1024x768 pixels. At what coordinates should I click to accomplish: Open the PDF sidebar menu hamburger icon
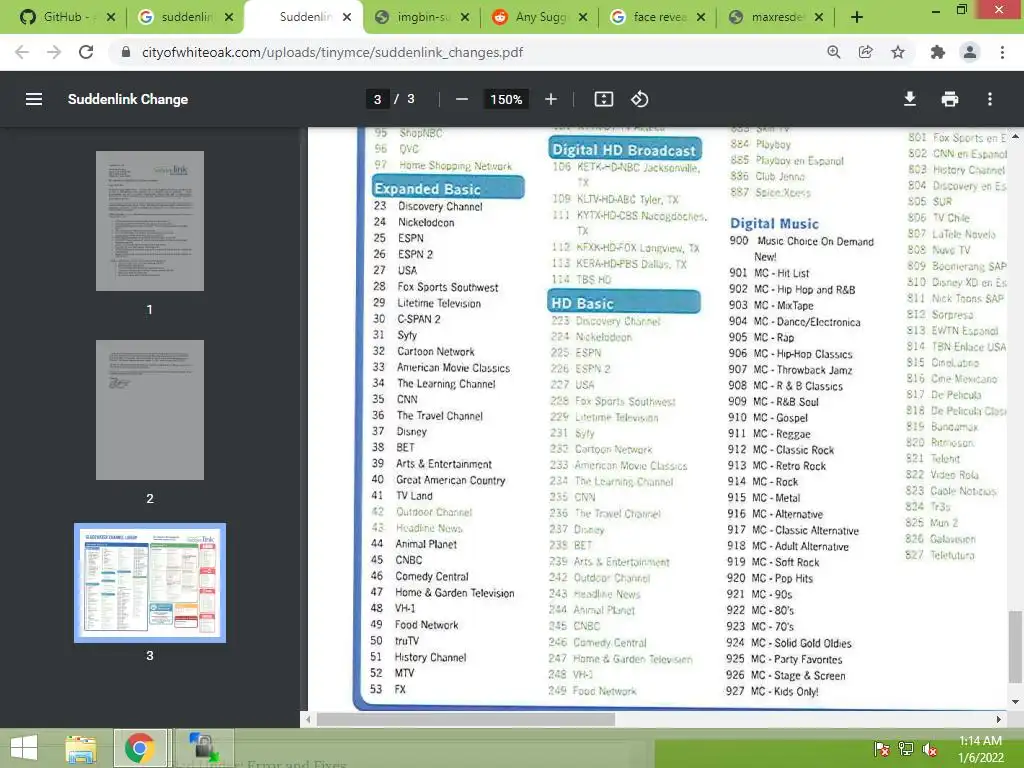(x=34, y=99)
